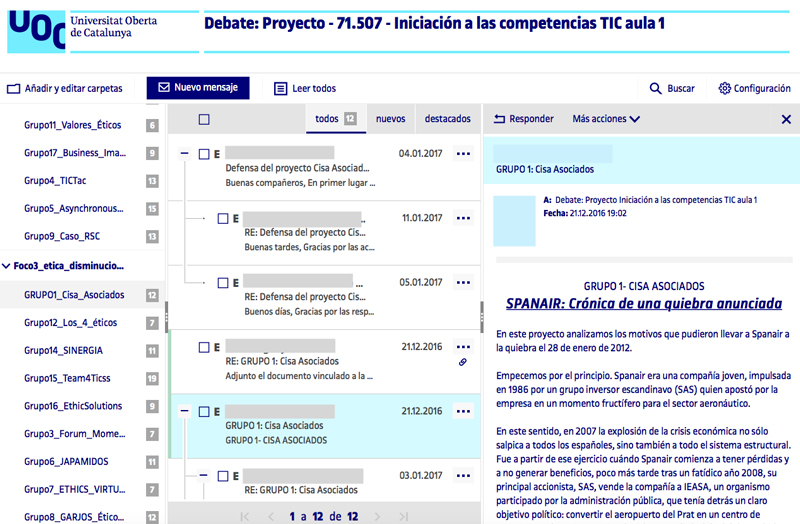Open folder Grupo15_Team4Ticss

tap(67, 378)
